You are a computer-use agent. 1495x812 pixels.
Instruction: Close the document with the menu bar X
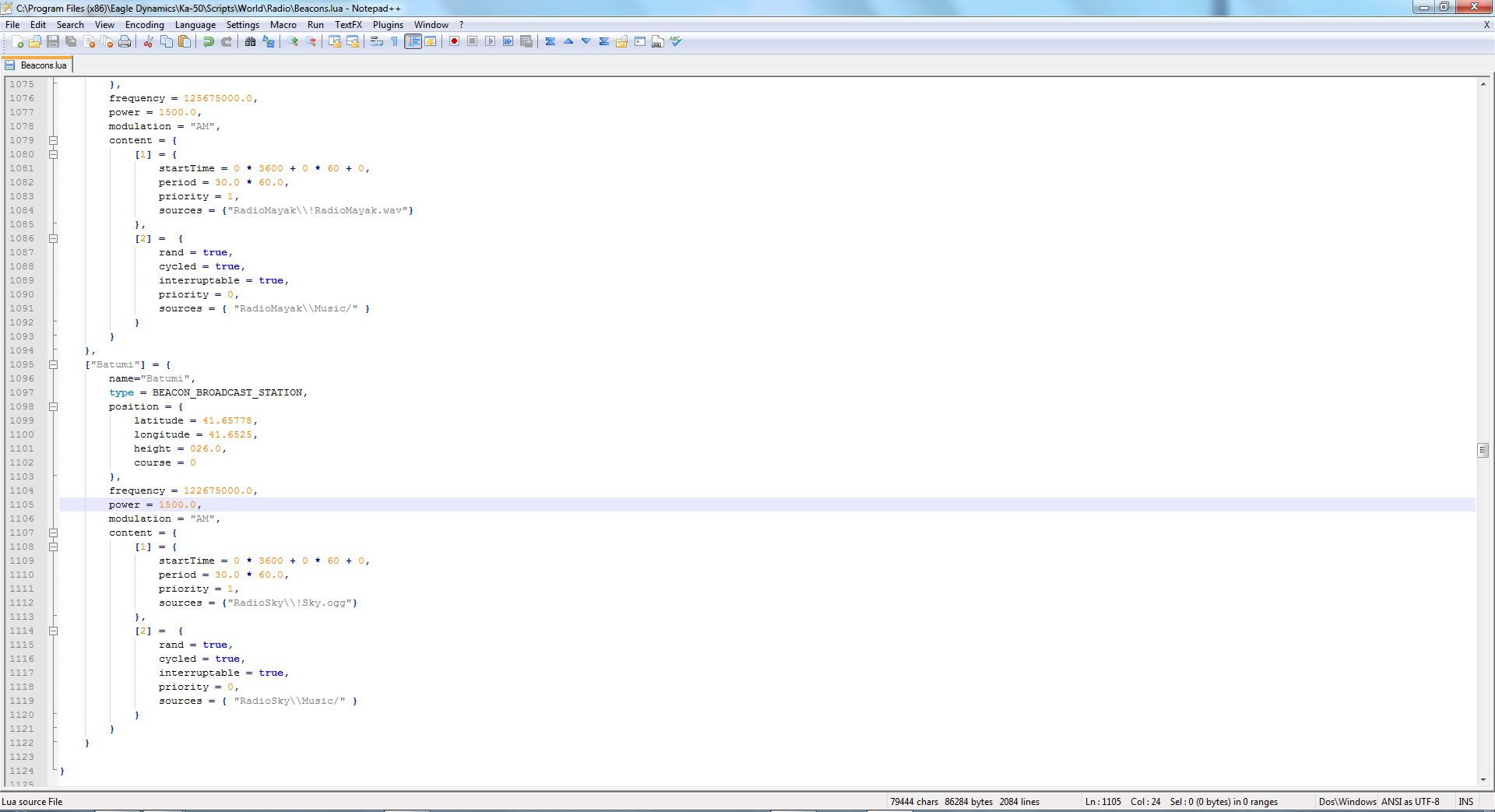pyautogui.click(x=1486, y=25)
